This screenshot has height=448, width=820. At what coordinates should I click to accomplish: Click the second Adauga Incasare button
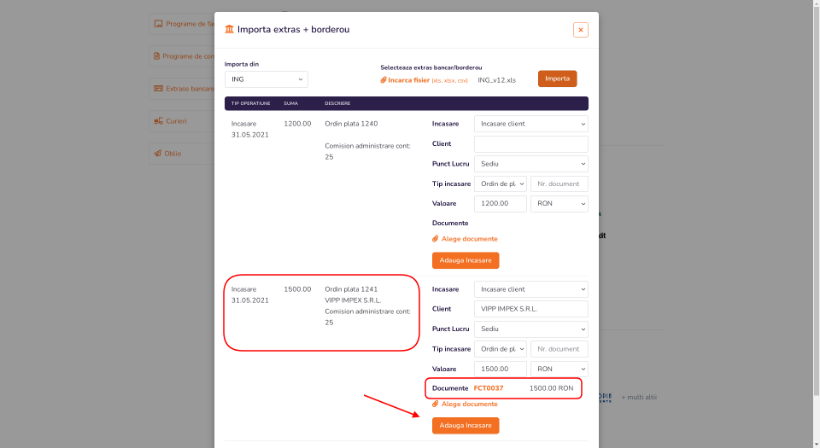point(465,425)
